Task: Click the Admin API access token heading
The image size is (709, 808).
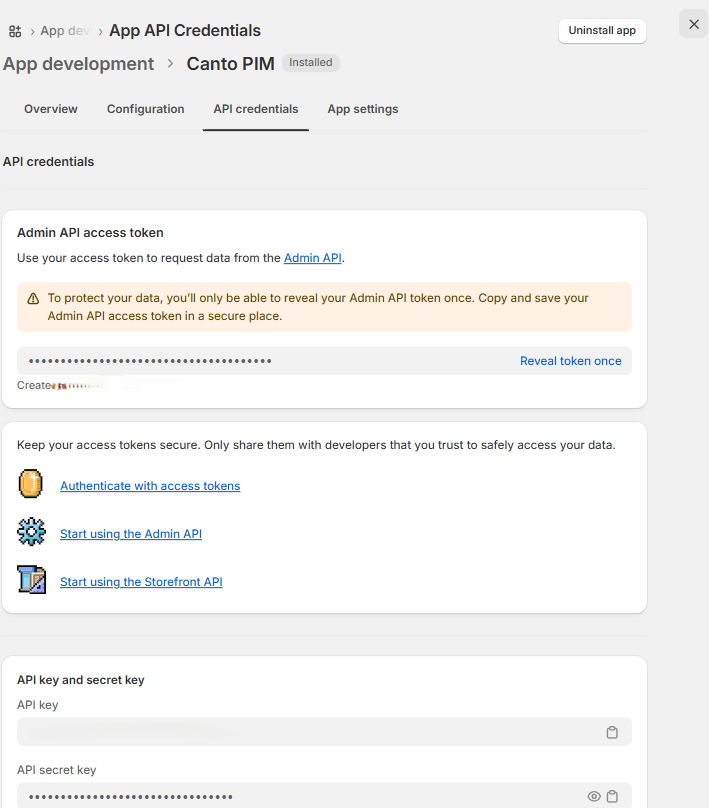Action: (90, 233)
